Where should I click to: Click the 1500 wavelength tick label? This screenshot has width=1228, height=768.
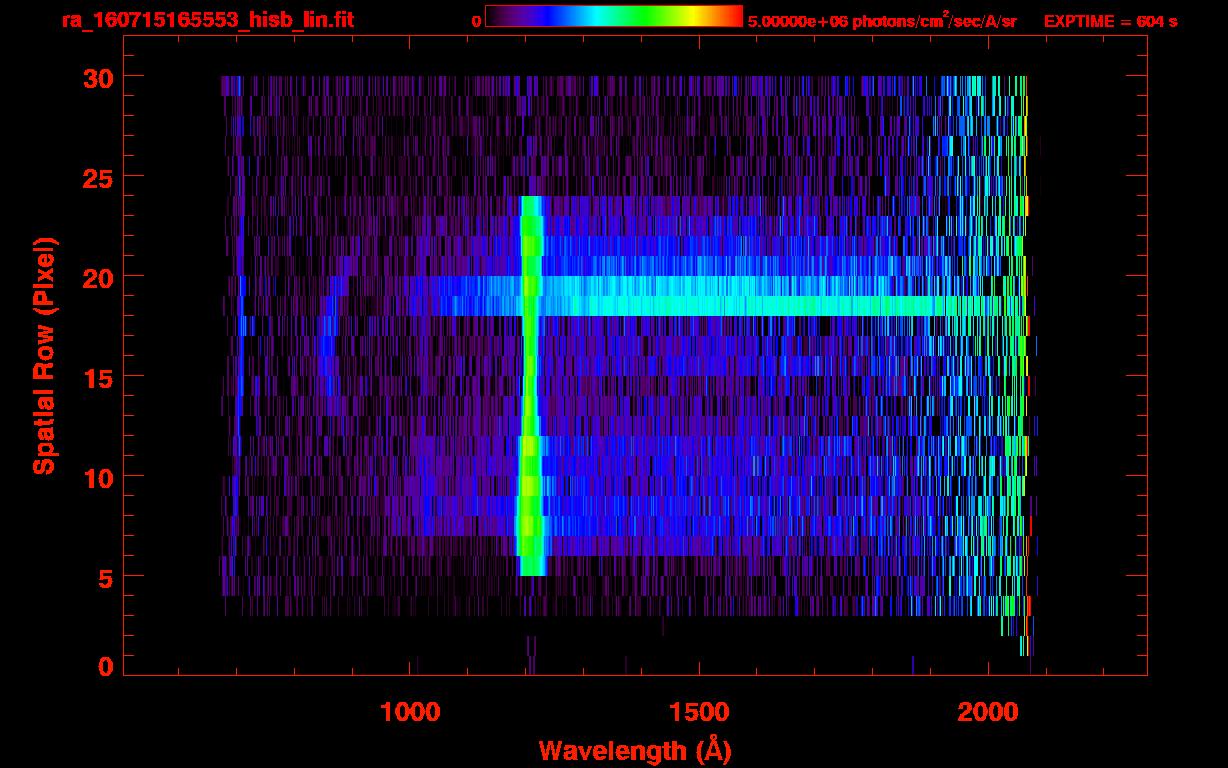point(699,712)
